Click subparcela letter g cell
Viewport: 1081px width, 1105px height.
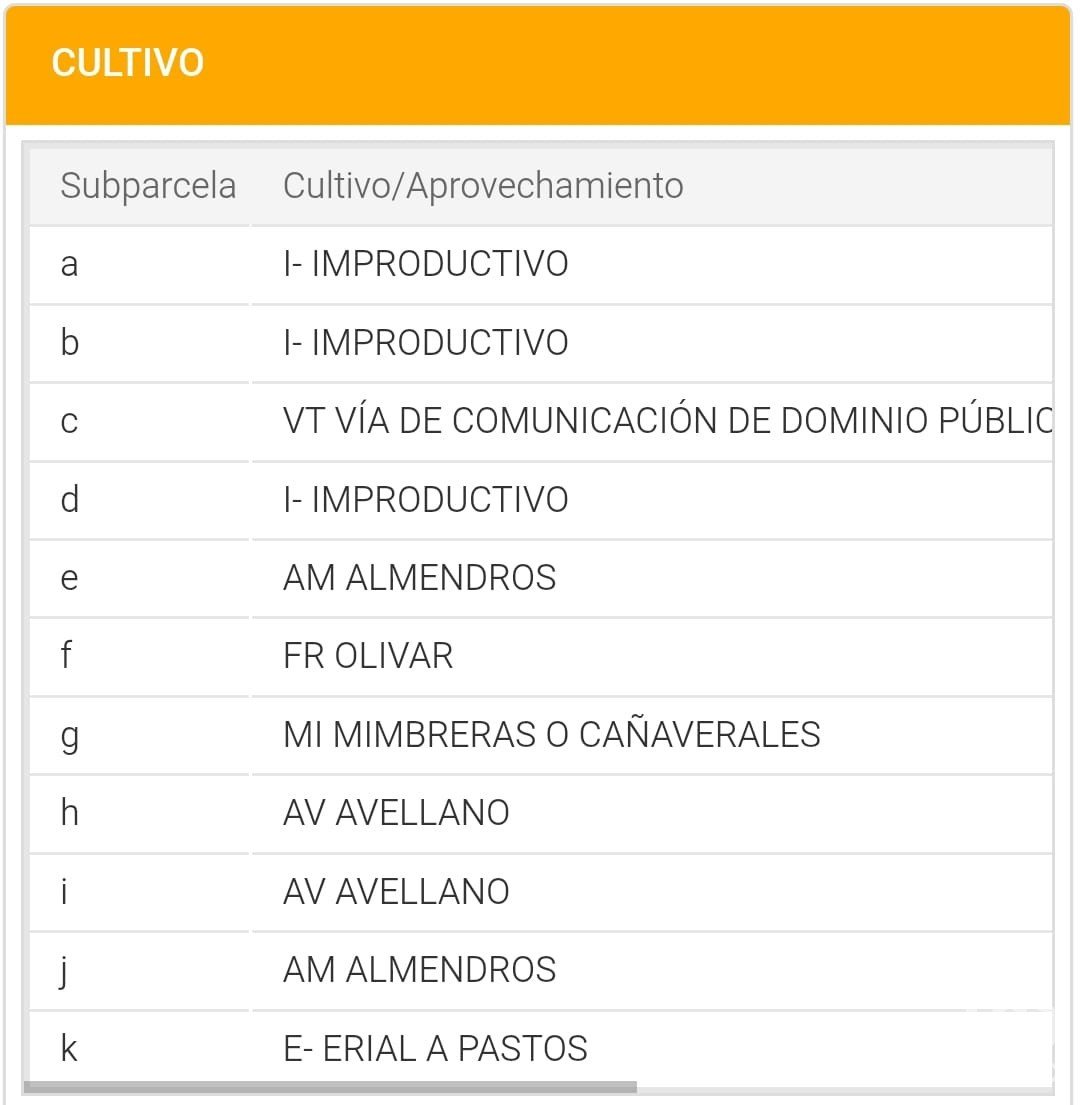point(69,735)
